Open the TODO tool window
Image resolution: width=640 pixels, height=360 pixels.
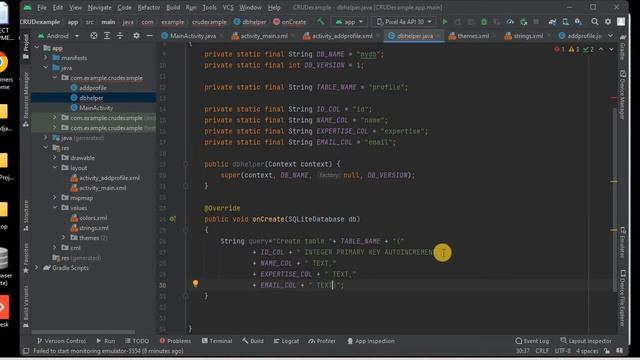137,341
